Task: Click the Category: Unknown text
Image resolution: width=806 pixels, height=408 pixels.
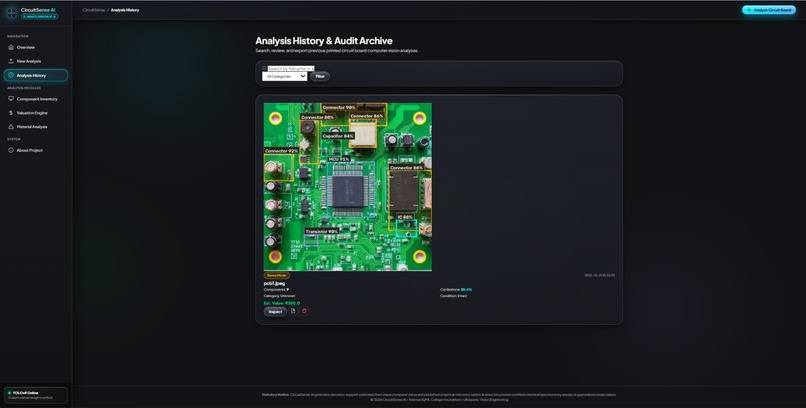Action: (280, 296)
